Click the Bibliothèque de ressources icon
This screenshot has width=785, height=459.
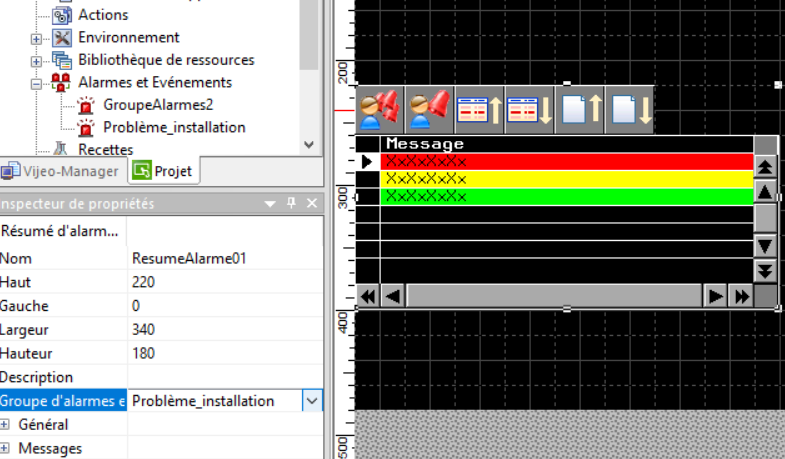click(62, 61)
